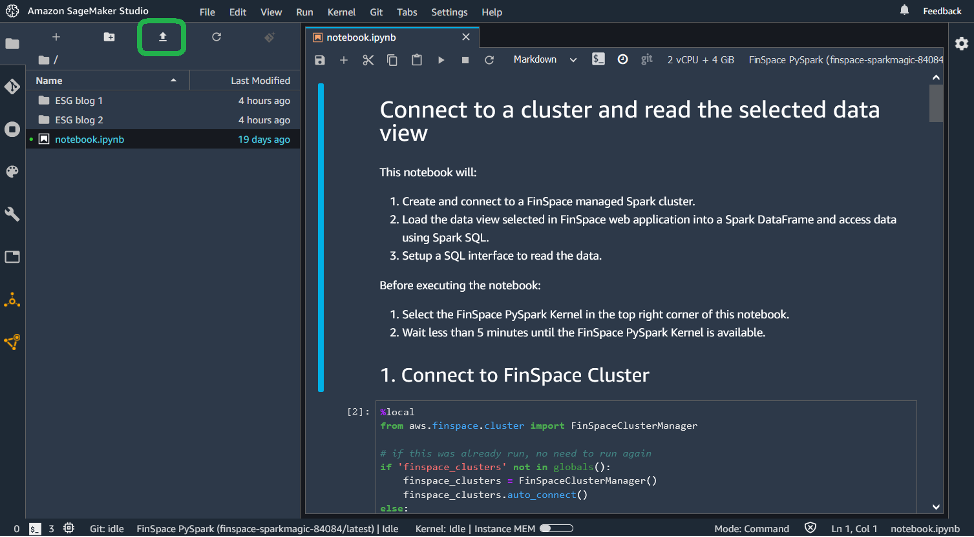Refresh the file list
The image size is (974, 537).
coord(216,37)
